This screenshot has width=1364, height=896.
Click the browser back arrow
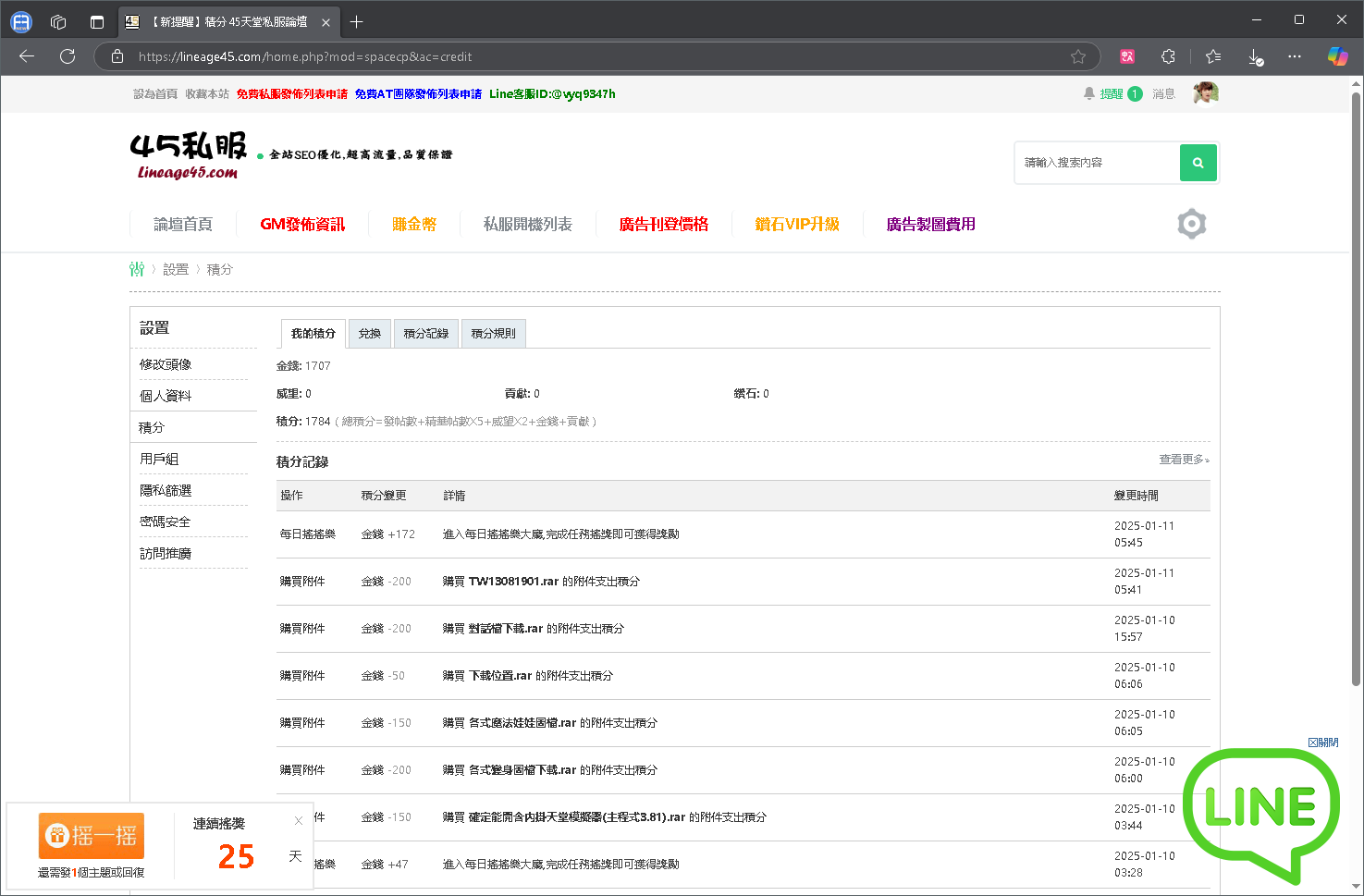click(x=27, y=56)
